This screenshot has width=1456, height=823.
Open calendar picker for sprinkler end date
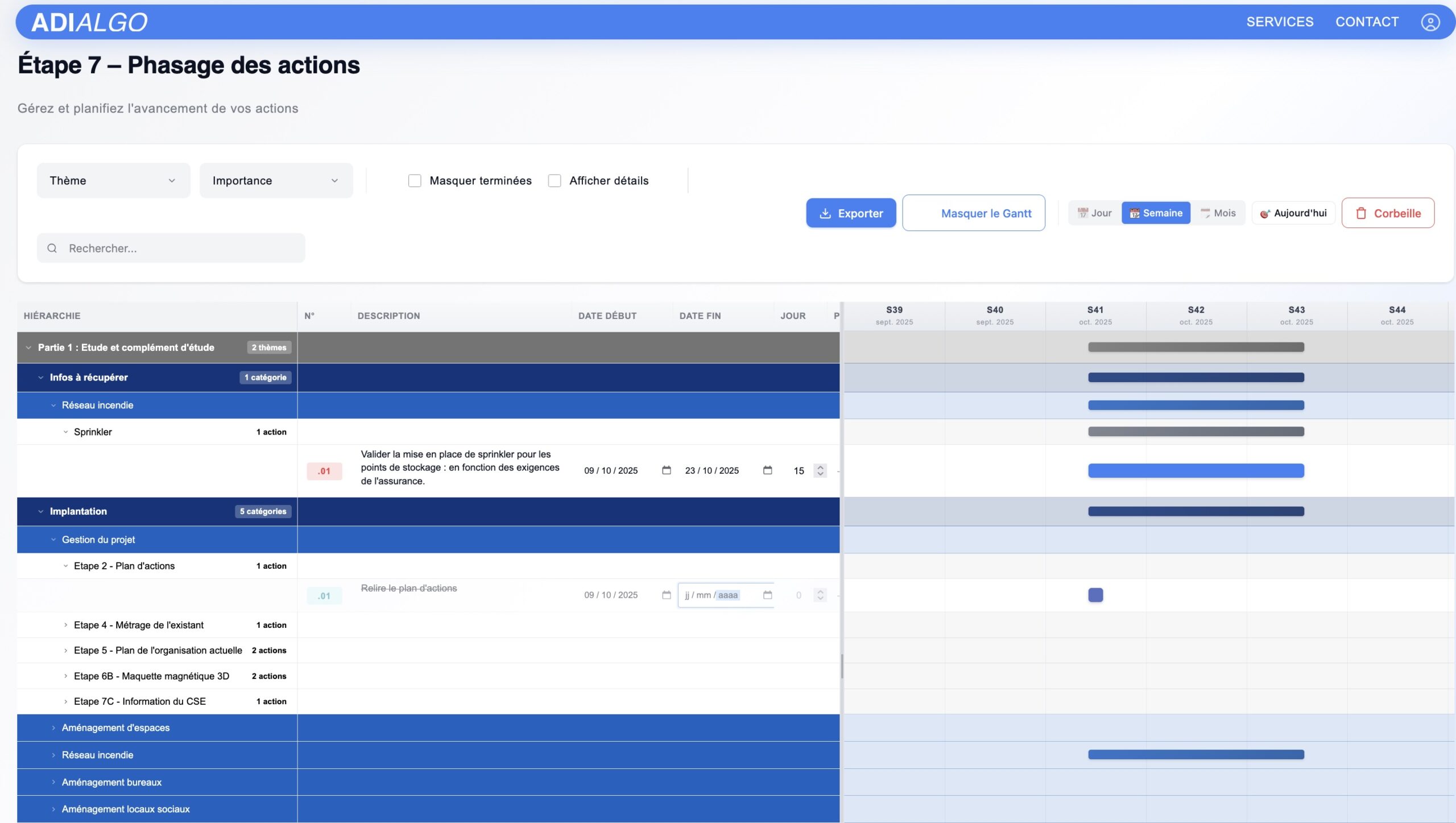point(767,470)
